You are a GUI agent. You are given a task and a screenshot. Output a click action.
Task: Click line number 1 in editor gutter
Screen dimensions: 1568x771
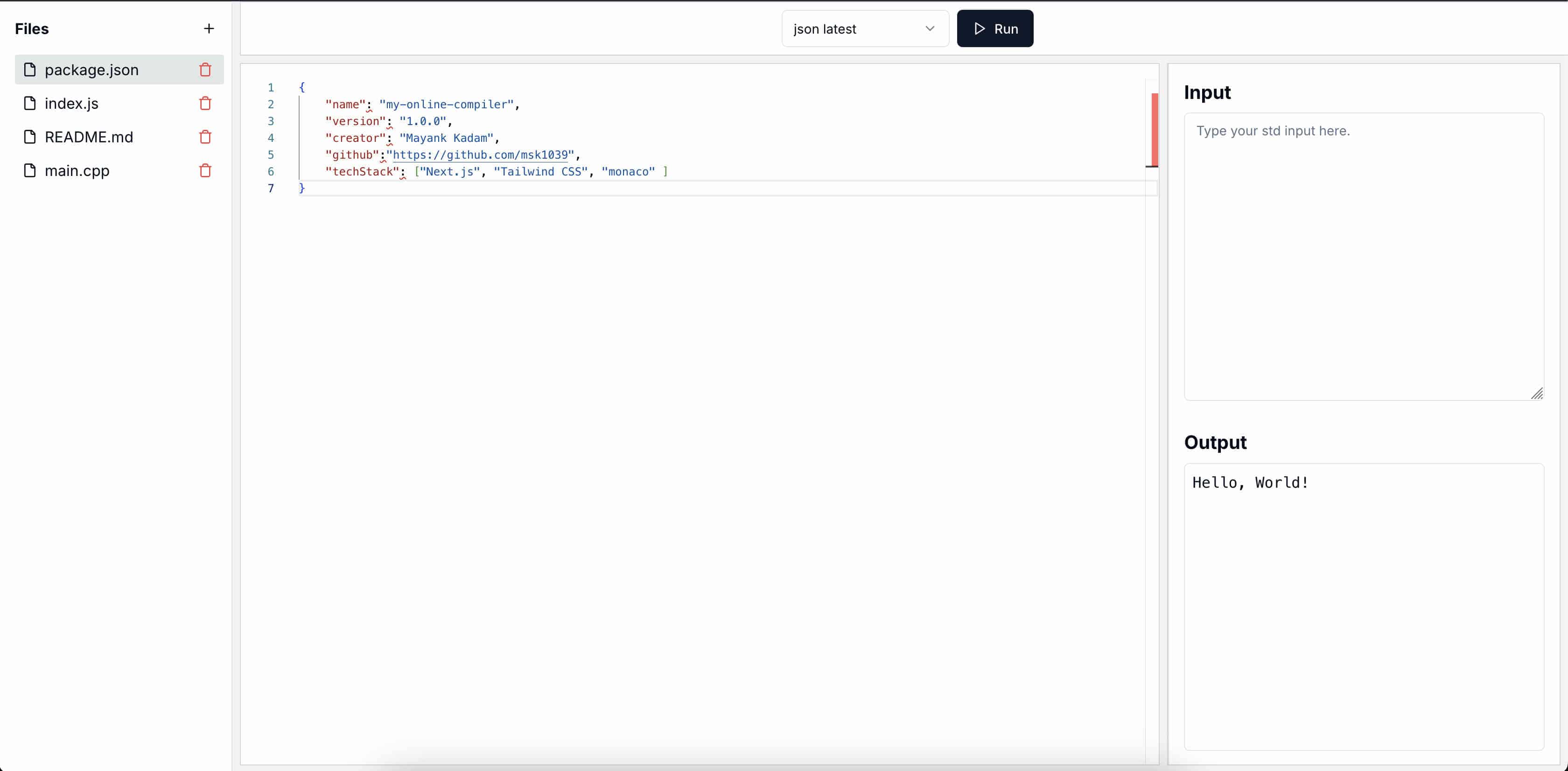pos(271,88)
